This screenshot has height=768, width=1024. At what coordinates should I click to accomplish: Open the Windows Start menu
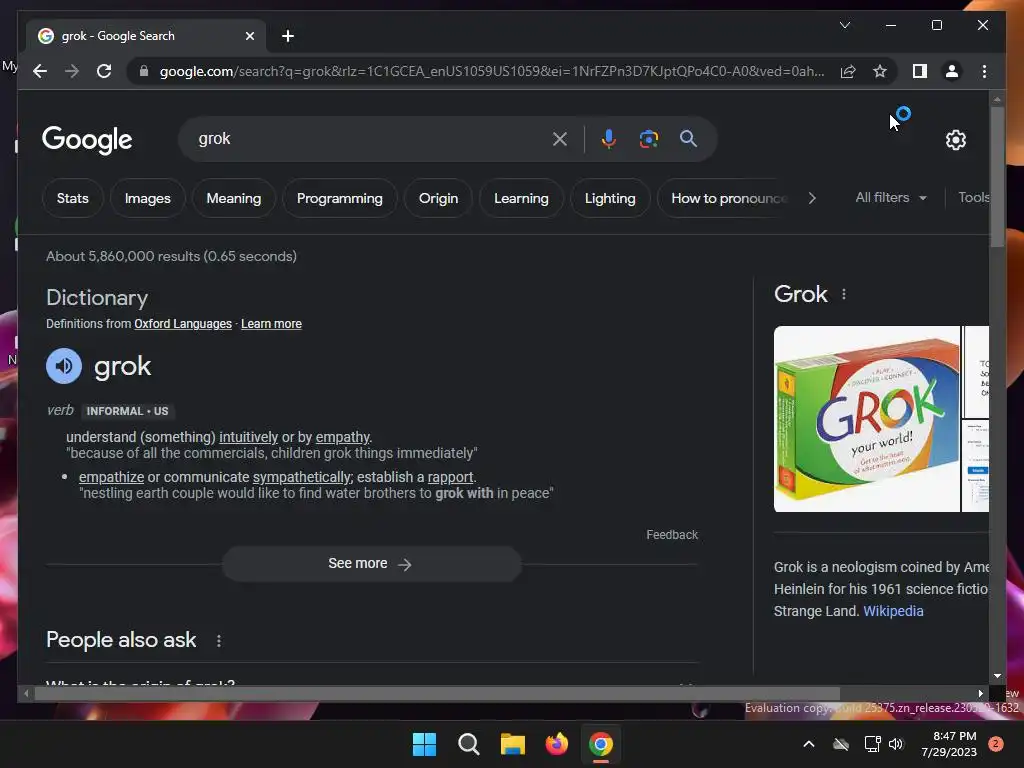pyautogui.click(x=424, y=744)
